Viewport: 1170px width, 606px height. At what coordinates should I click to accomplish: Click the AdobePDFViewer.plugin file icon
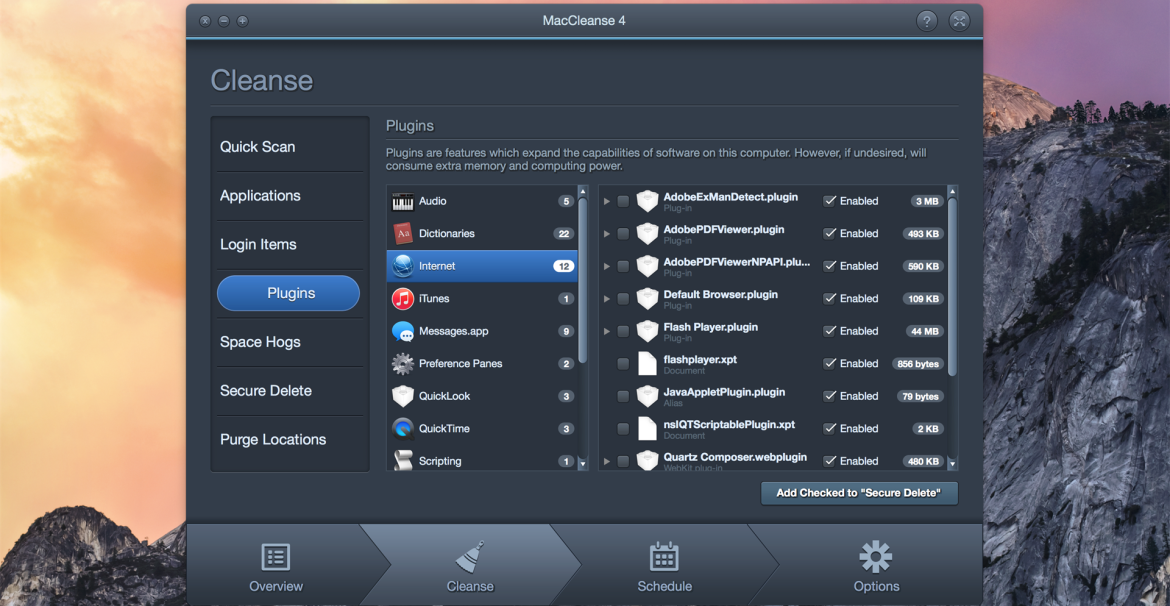click(x=647, y=234)
